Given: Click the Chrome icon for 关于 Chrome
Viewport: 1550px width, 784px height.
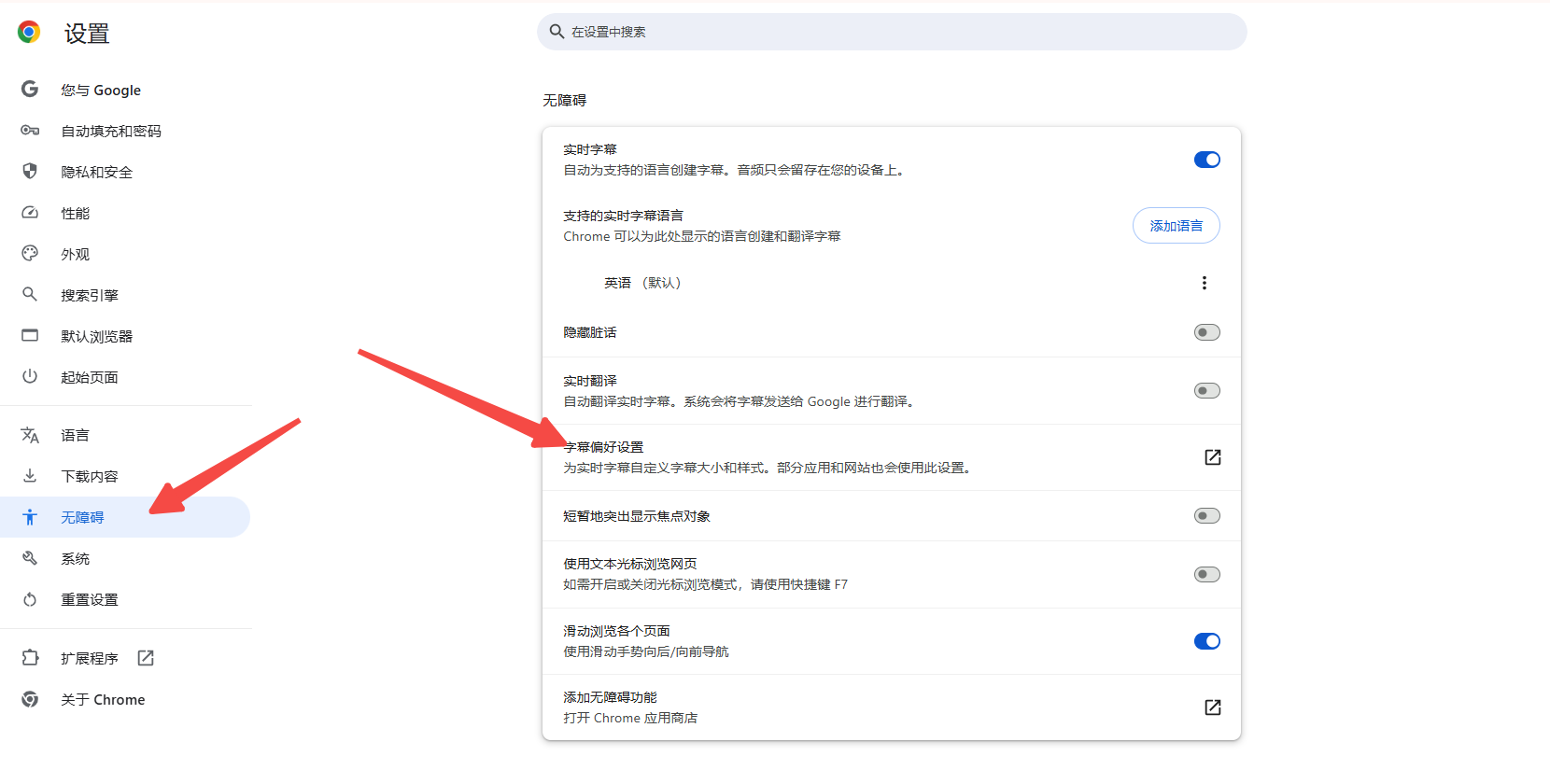Looking at the screenshot, I should pyautogui.click(x=30, y=699).
